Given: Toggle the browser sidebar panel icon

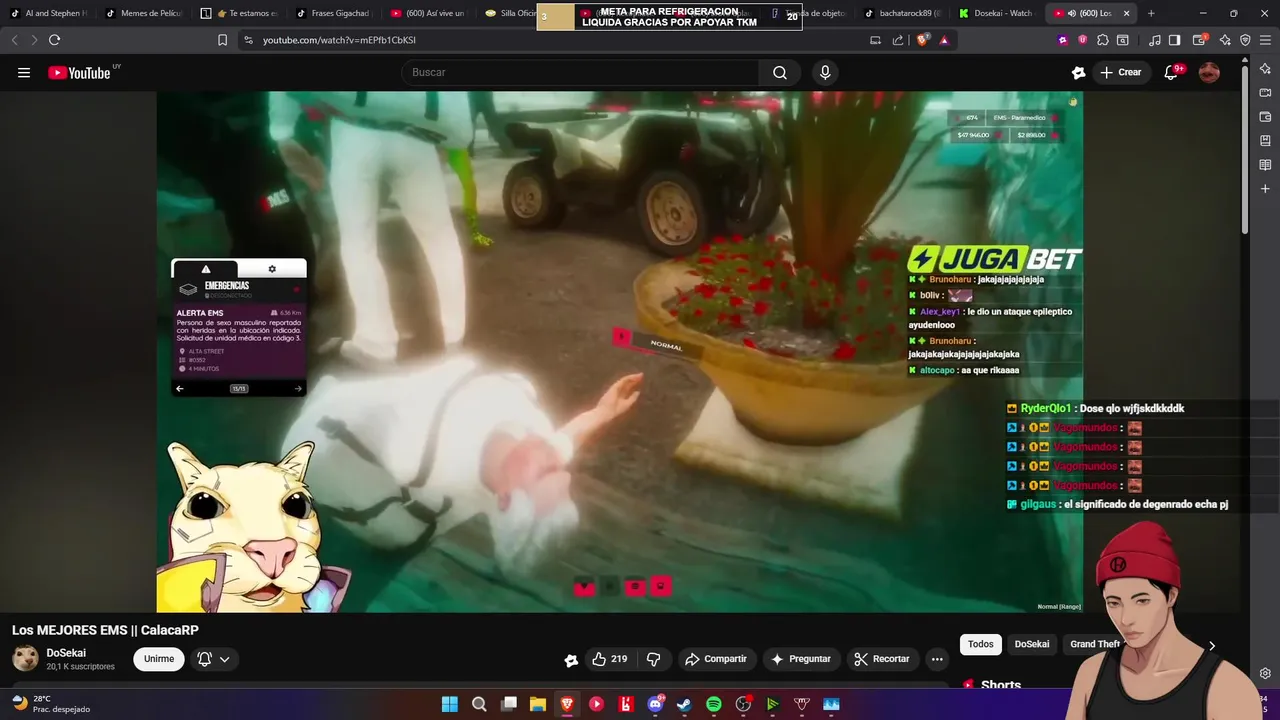Looking at the screenshot, I should 1175,40.
